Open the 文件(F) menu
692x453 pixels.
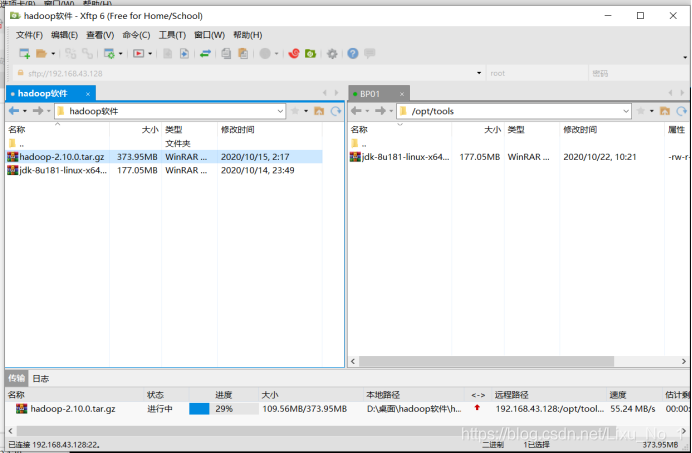[29, 35]
